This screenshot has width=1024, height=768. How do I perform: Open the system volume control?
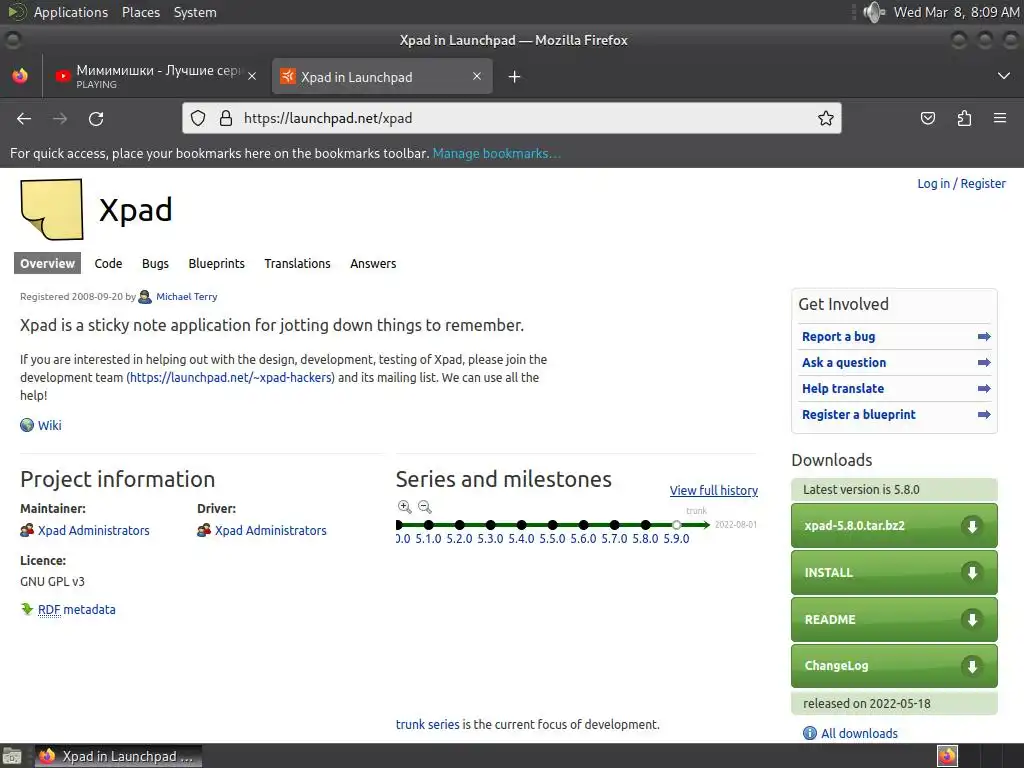click(873, 12)
